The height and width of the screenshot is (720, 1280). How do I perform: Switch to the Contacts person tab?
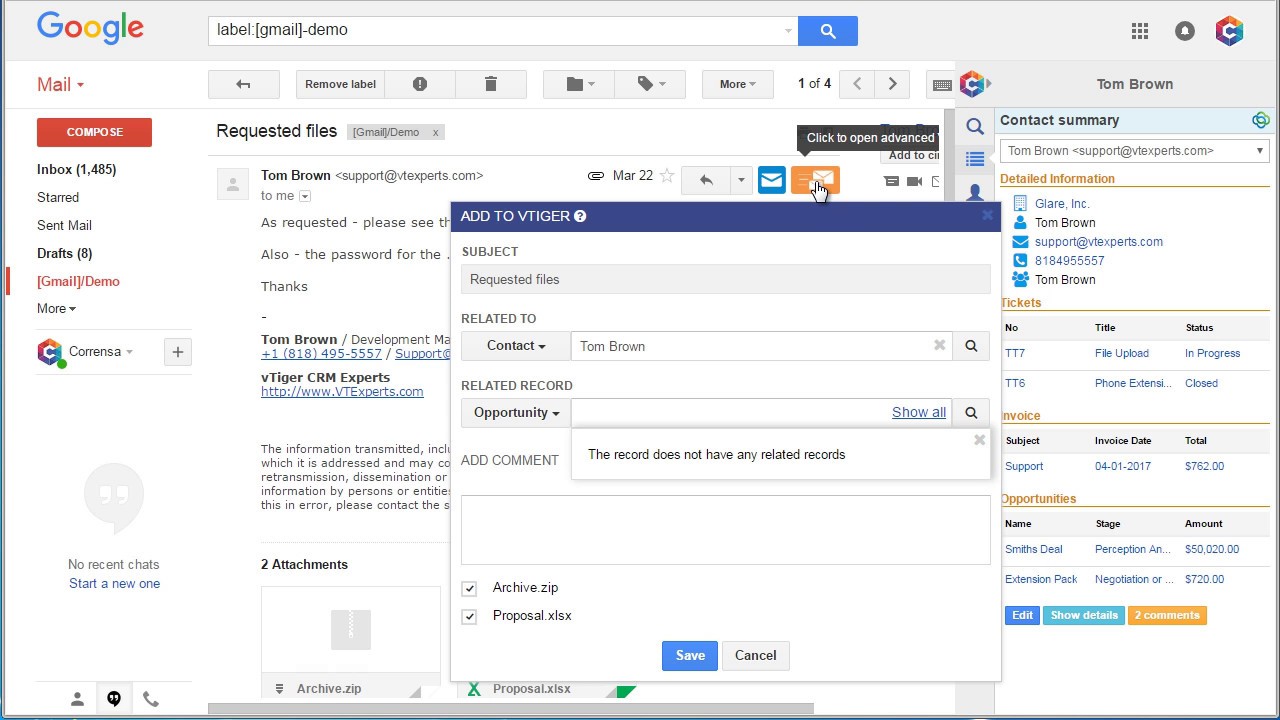[77, 699]
